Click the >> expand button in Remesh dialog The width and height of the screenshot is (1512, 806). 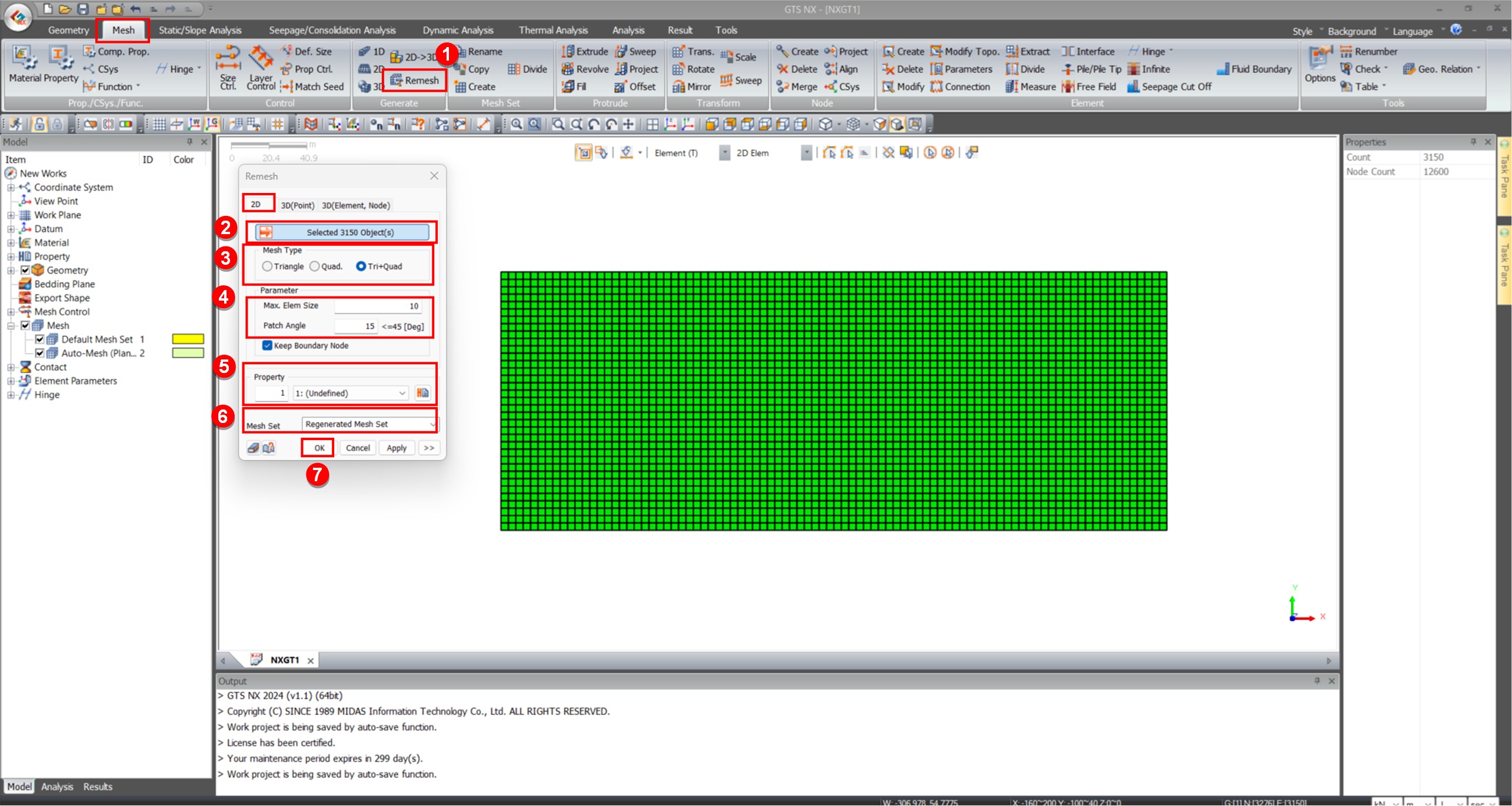(429, 448)
